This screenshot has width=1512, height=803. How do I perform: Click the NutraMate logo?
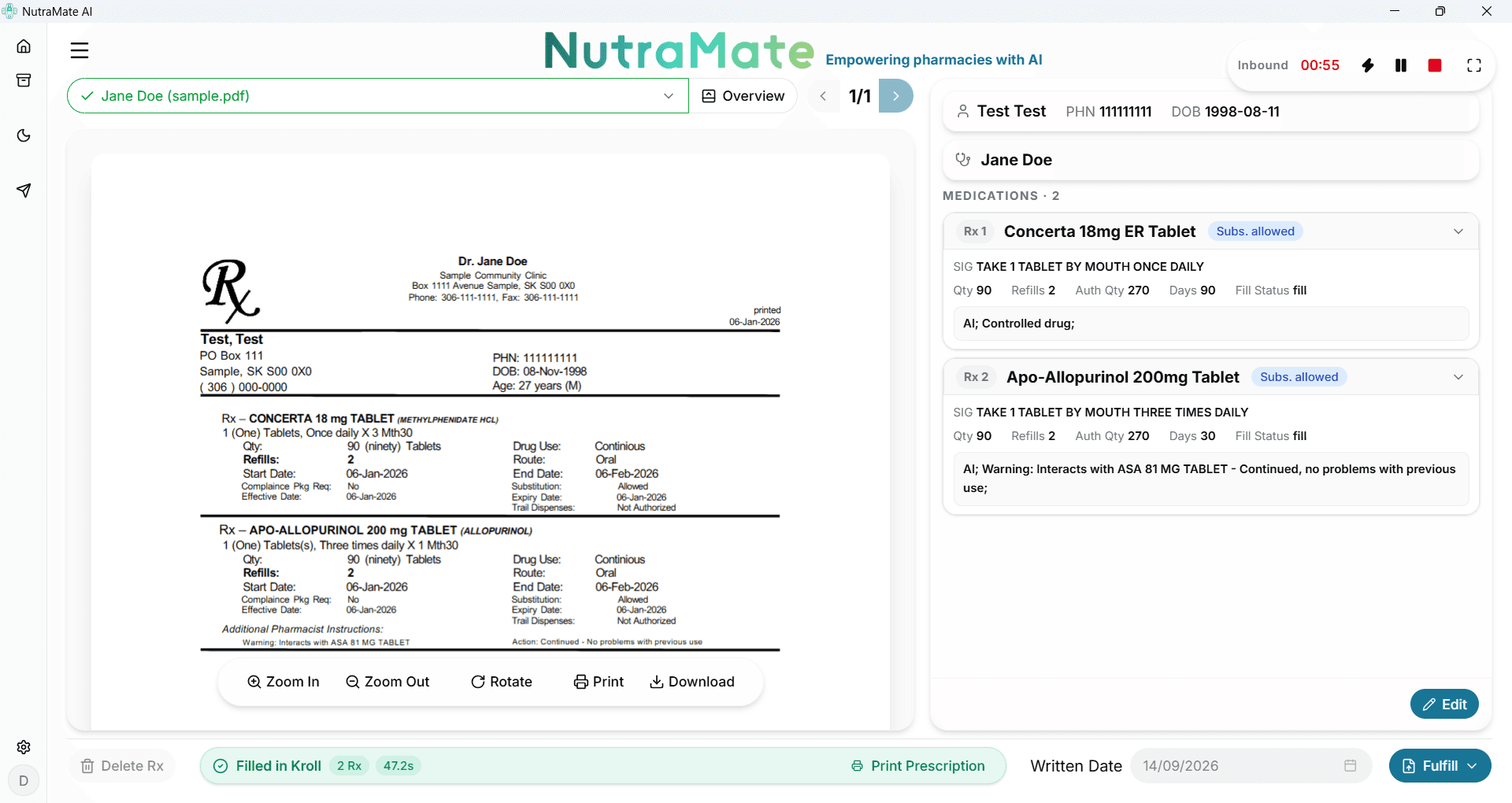(679, 50)
